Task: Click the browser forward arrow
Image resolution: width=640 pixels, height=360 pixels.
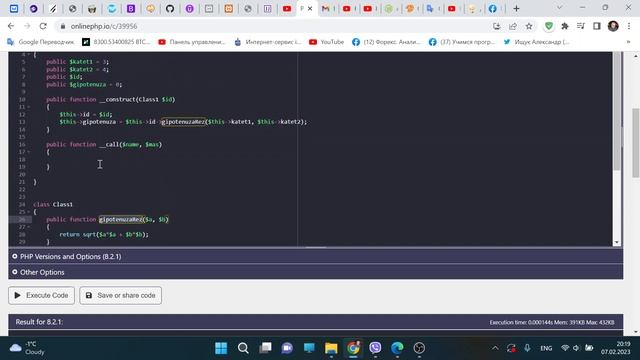Action: click(27, 26)
